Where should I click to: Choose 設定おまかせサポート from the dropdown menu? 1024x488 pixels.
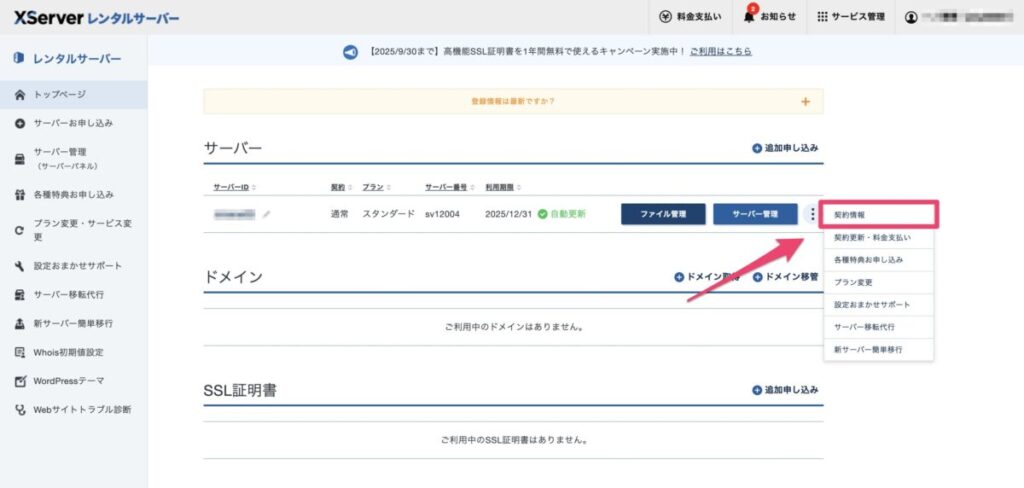pos(878,305)
